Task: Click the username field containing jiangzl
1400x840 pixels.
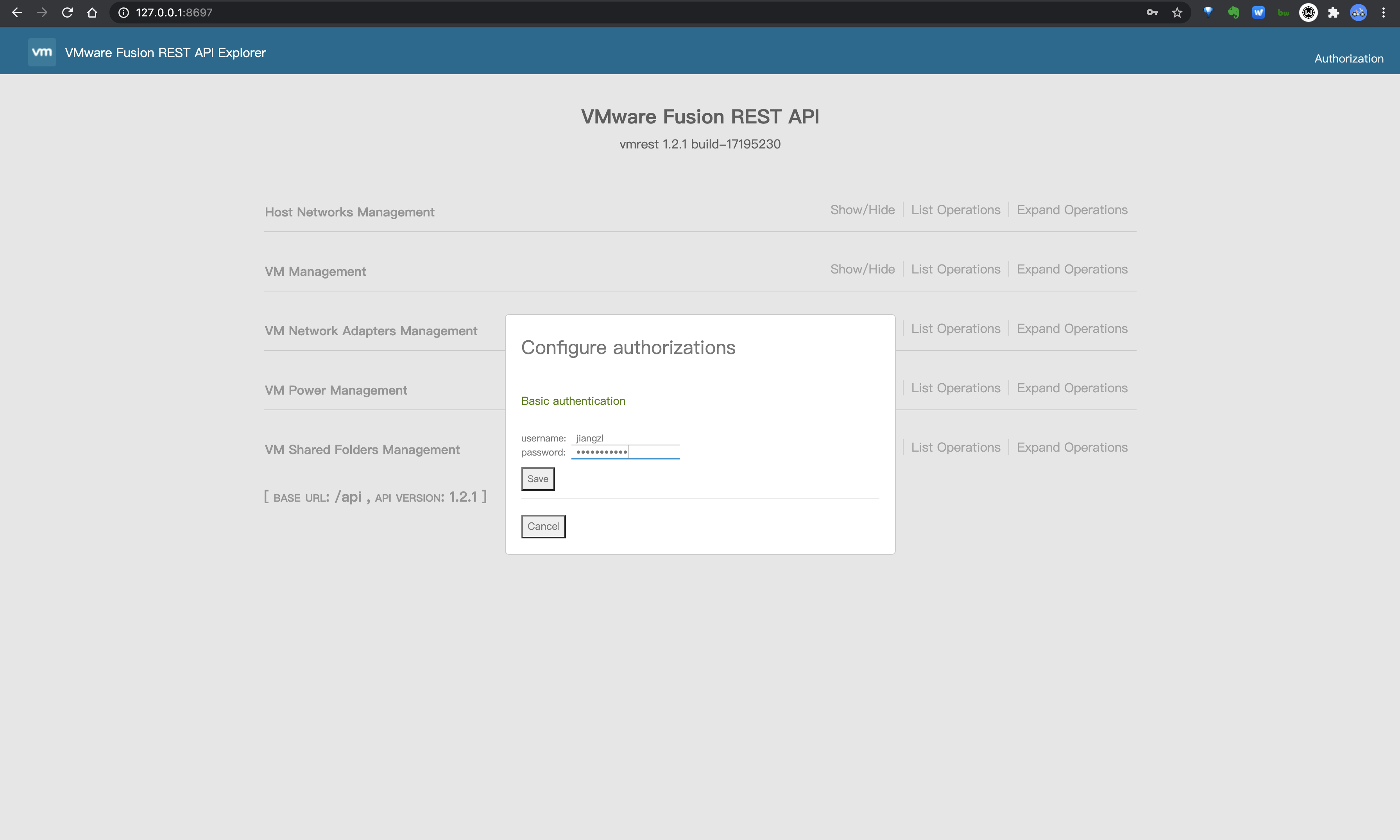Action: click(626, 438)
